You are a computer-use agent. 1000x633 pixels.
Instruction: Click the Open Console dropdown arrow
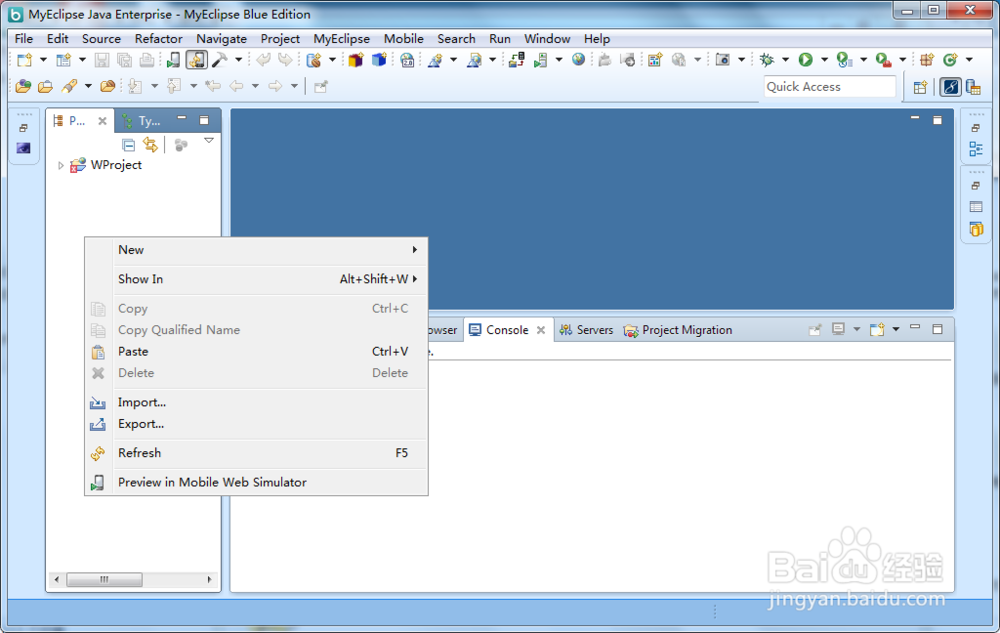(x=895, y=329)
